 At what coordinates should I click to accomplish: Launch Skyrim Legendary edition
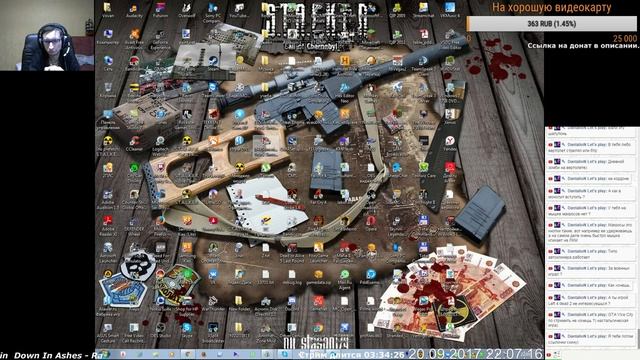(x=397, y=226)
